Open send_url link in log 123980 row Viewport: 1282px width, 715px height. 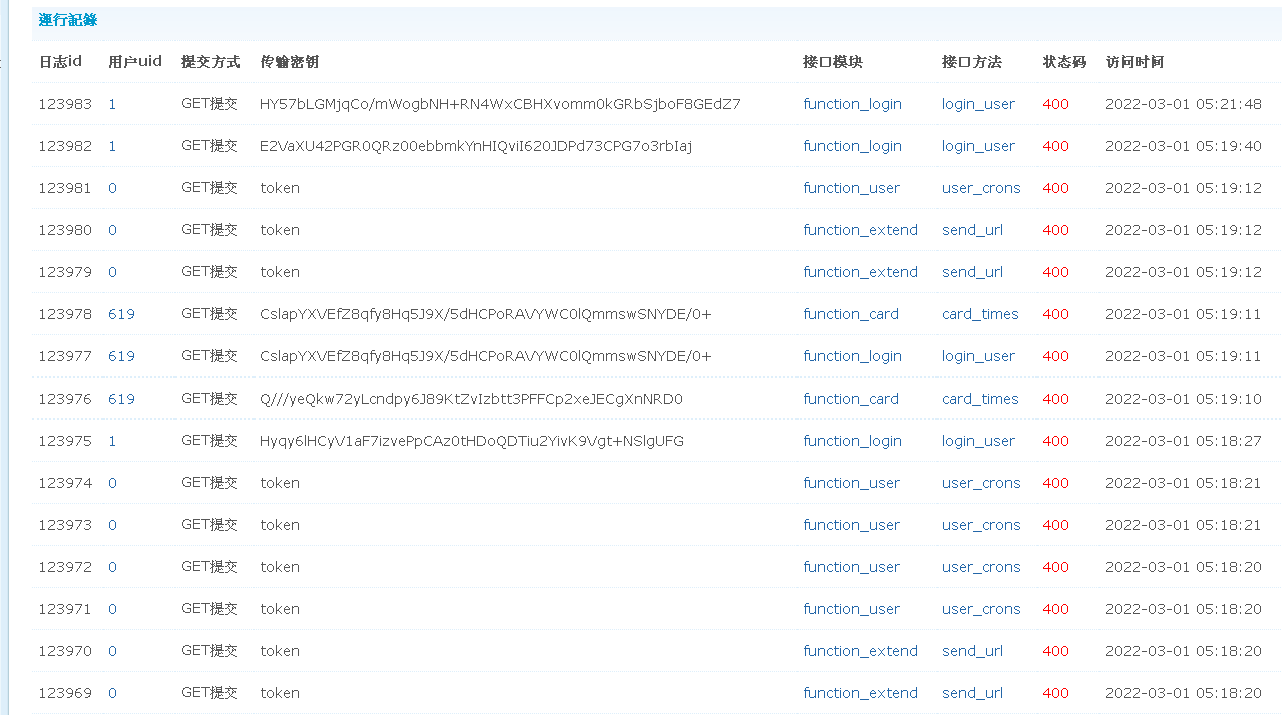point(972,230)
